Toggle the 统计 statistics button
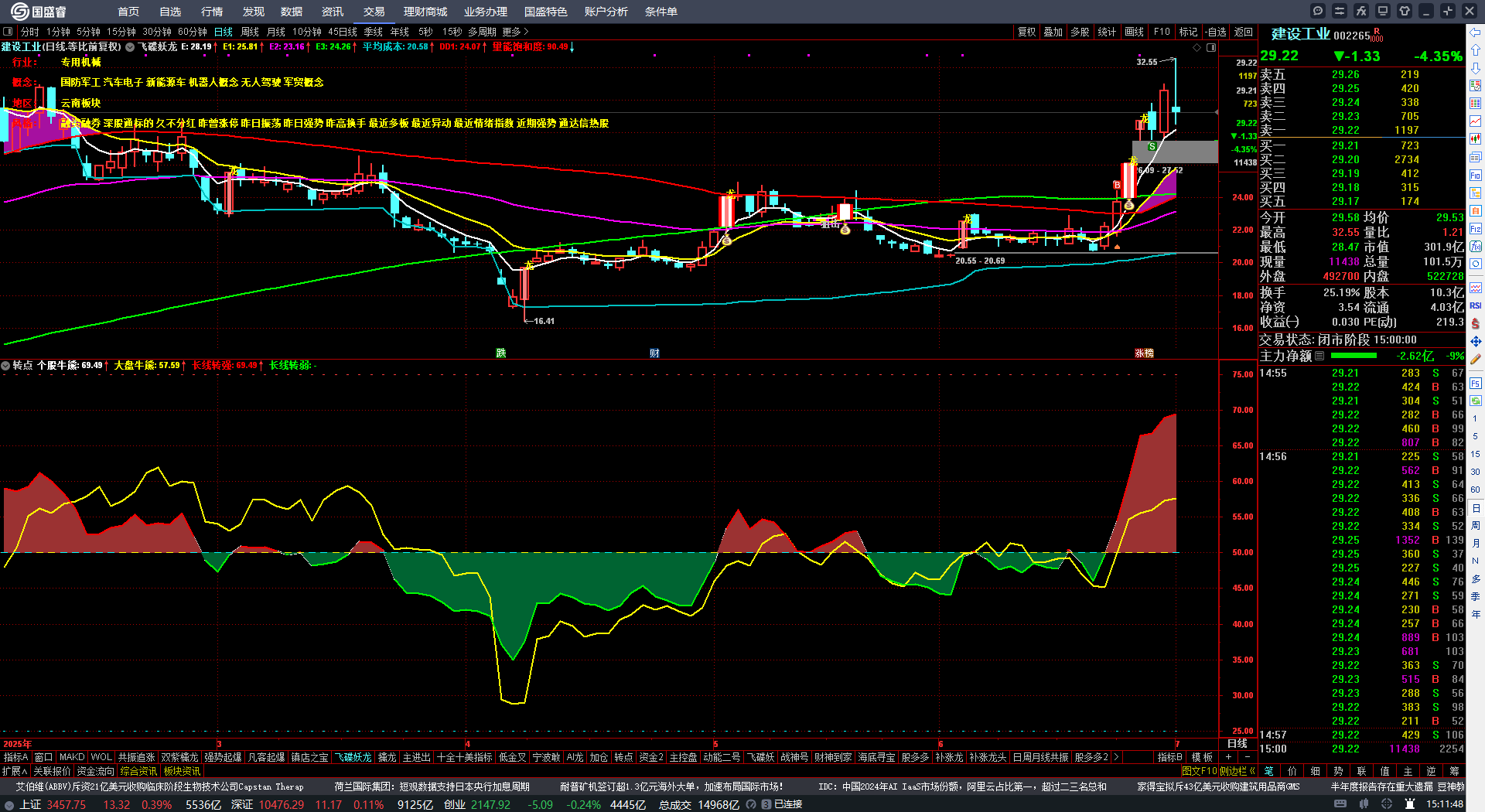 click(x=1107, y=32)
